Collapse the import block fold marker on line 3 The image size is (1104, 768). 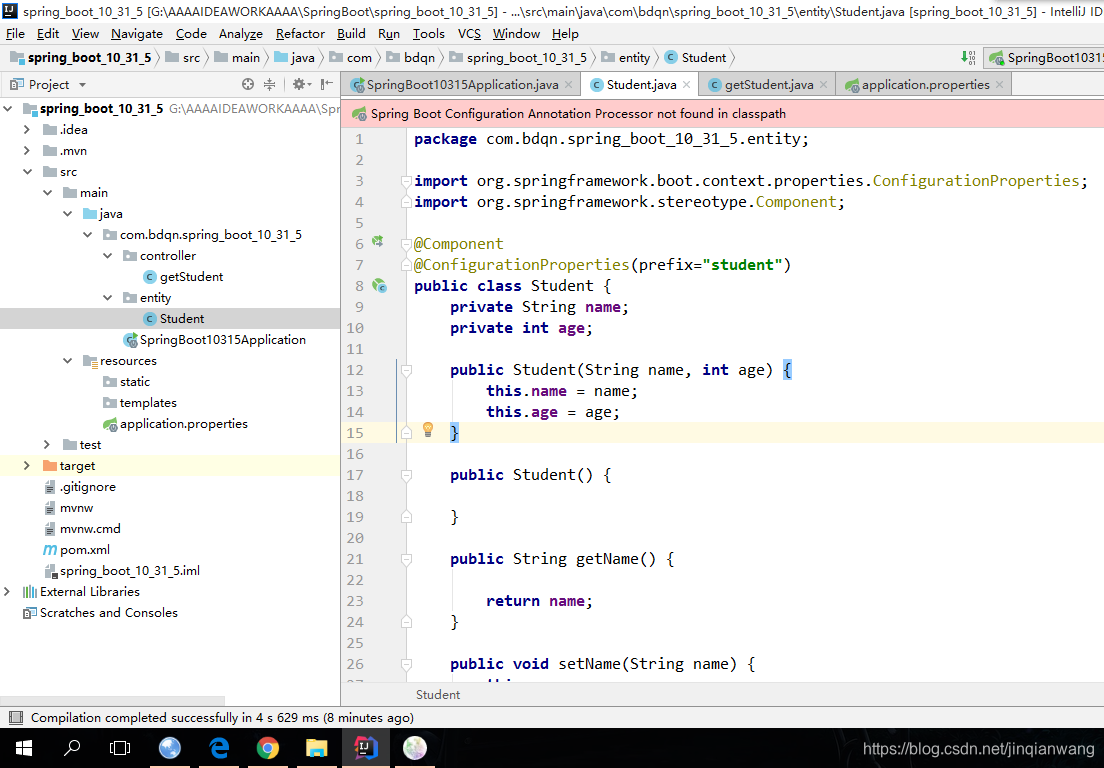[406, 182]
